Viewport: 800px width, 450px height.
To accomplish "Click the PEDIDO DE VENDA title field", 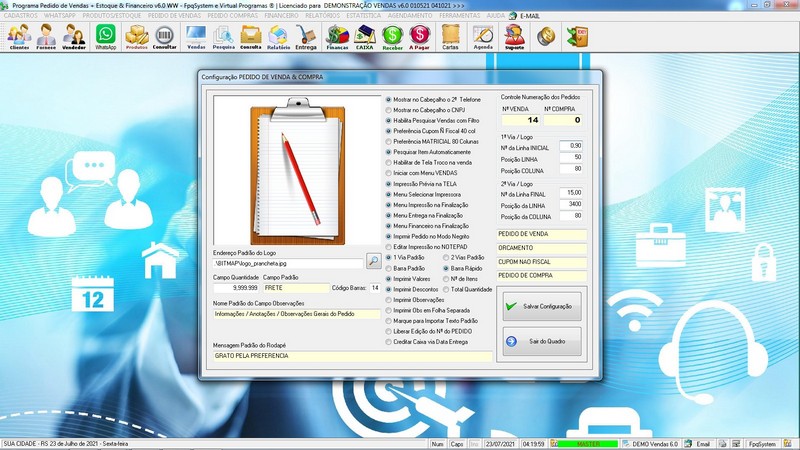I will 541,234.
